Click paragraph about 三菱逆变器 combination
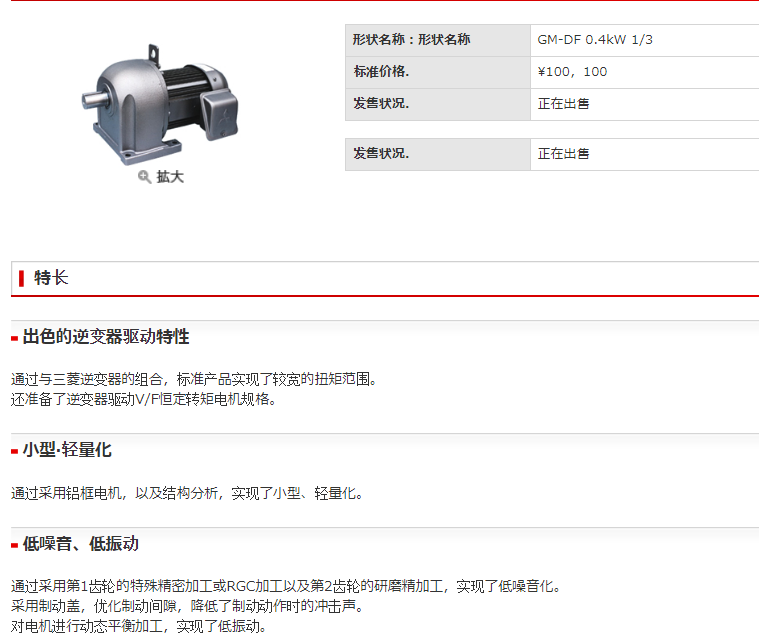 [194, 379]
